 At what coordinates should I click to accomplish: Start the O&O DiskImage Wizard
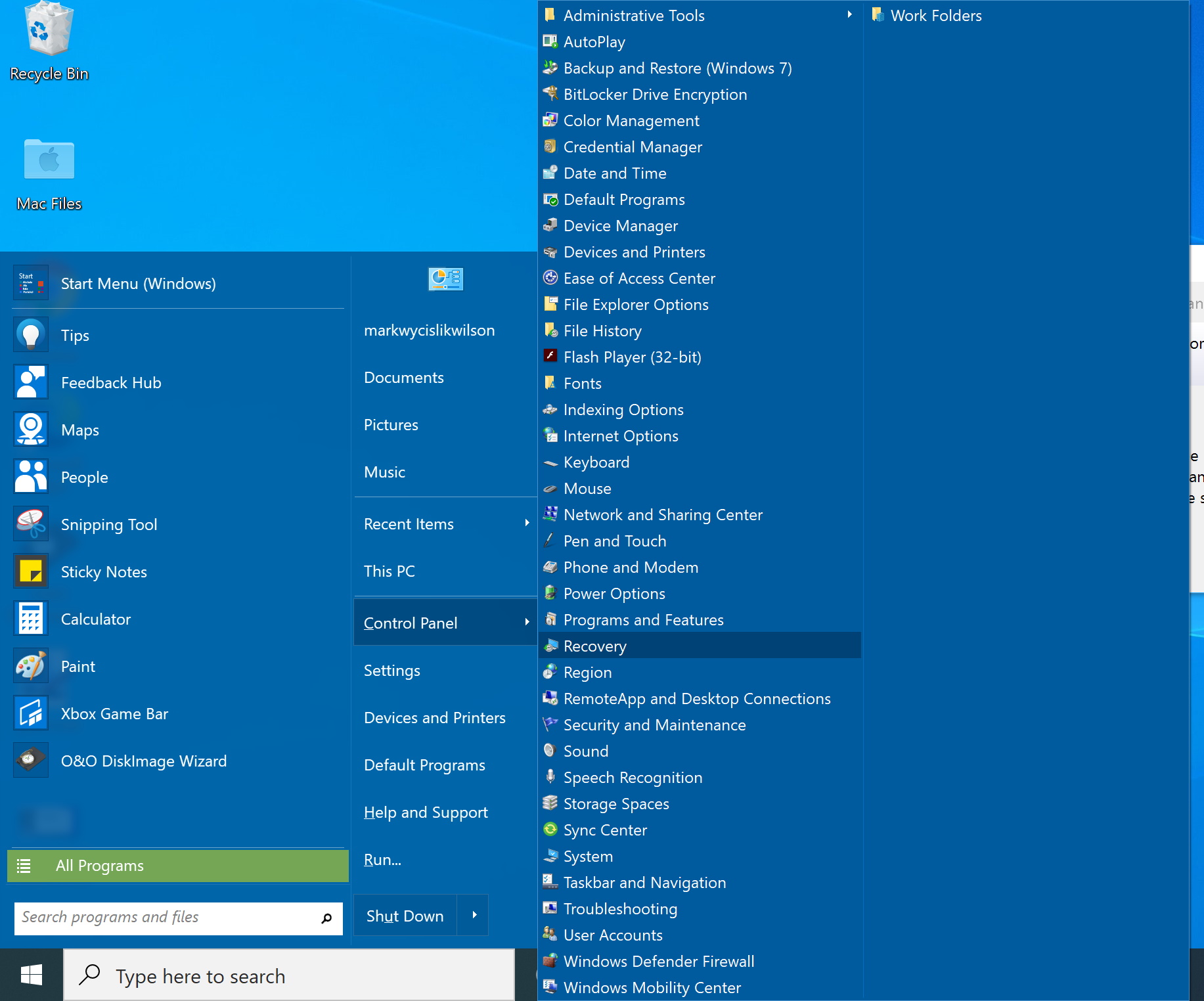(x=143, y=761)
